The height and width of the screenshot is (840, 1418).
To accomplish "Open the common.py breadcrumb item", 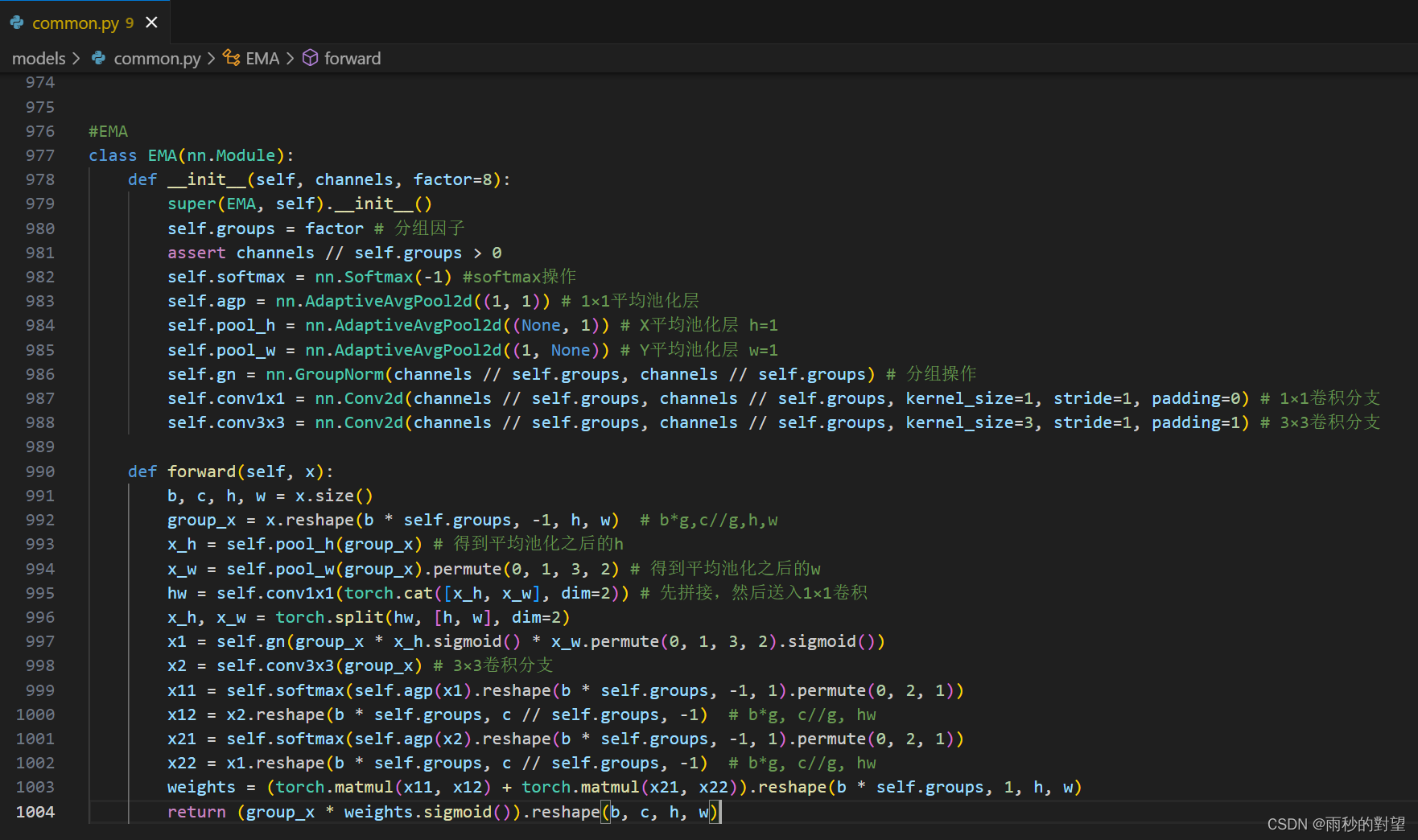I will point(157,59).
